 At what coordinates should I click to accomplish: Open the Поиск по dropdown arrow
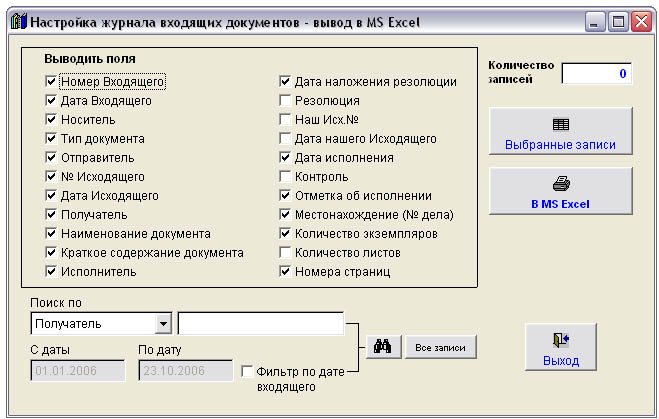[163, 324]
